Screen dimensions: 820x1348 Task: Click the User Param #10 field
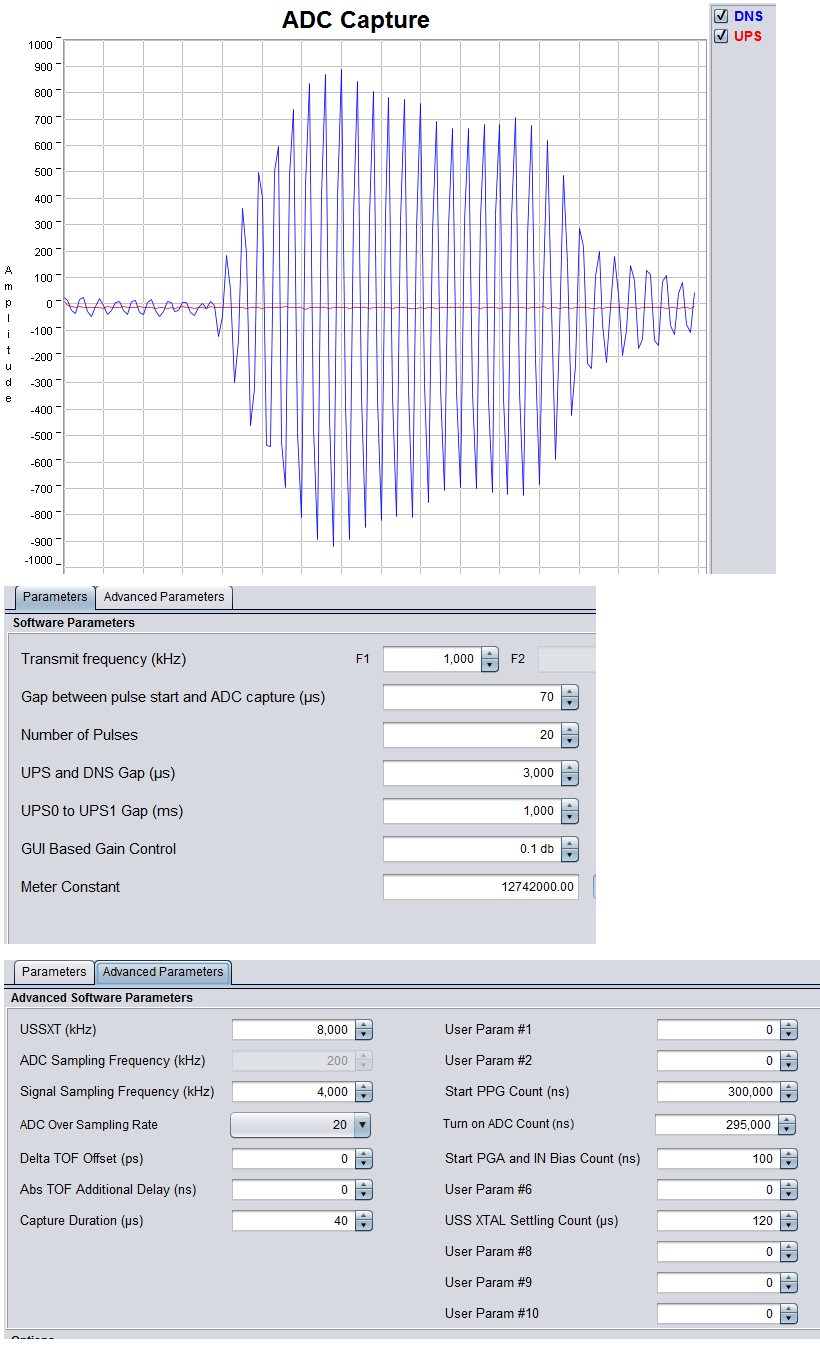click(718, 1314)
